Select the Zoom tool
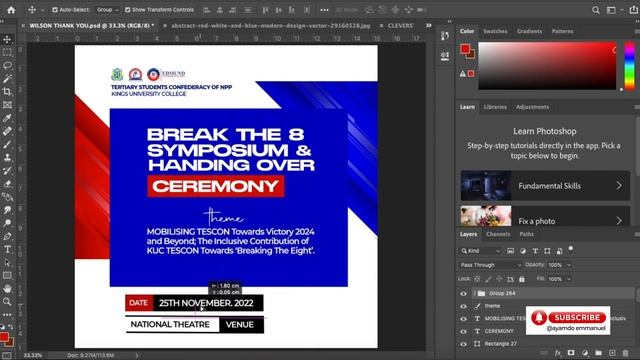This screenshot has width=640, height=360. pyautogui.click(x=7, y=302)
